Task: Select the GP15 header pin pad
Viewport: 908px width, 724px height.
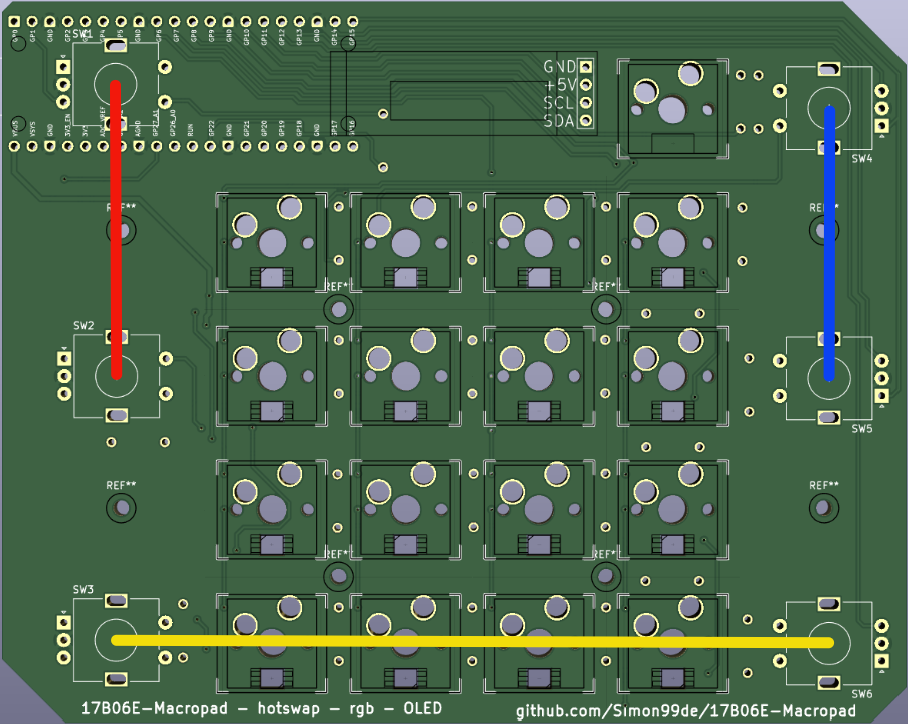Action: (x=352, y=20)
